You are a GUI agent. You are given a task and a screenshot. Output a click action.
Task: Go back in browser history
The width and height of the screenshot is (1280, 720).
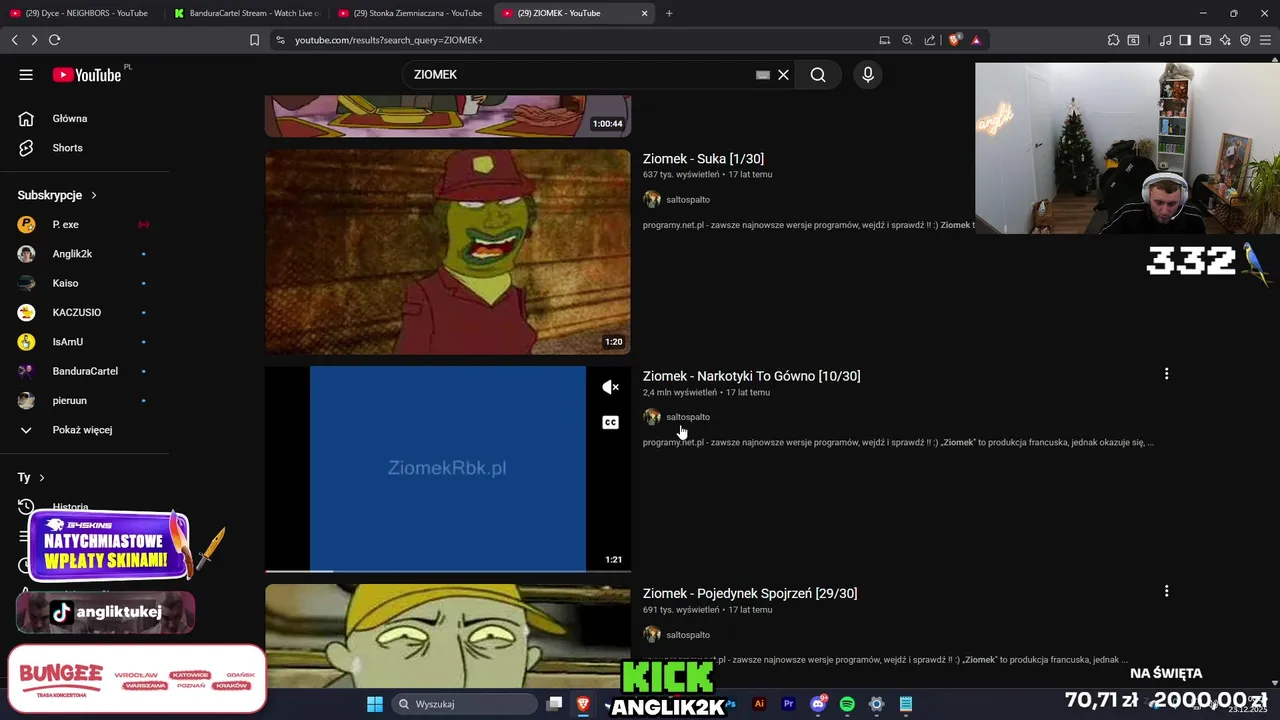click(x=14, y=40)
